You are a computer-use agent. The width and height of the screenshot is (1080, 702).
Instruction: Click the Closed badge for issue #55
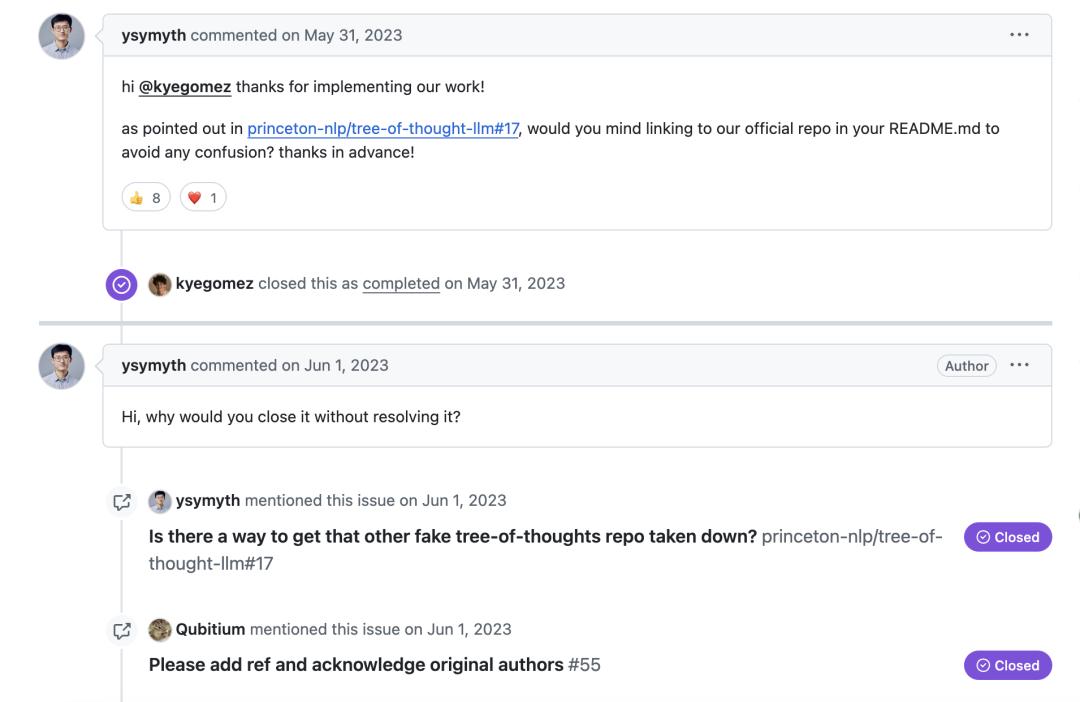1007,666
